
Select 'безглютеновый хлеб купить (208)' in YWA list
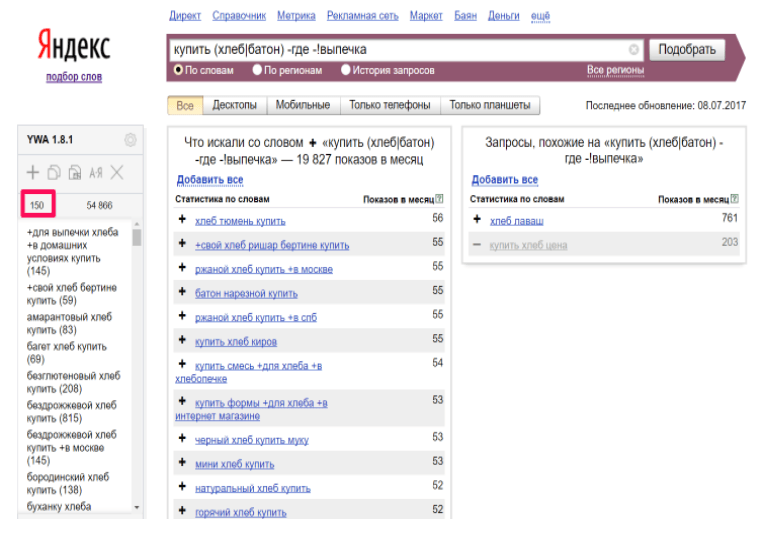(73, 382)
